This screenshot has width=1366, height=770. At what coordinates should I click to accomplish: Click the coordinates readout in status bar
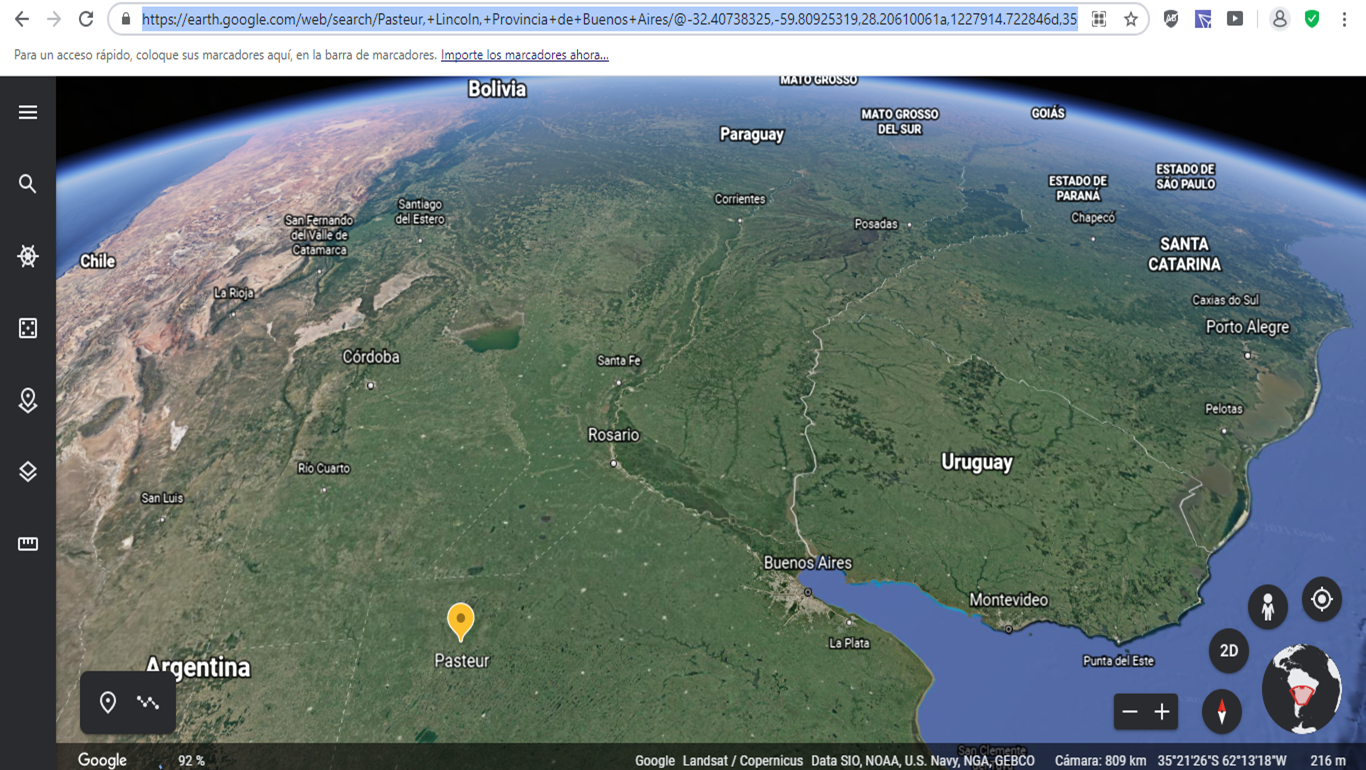point(1222,761)
